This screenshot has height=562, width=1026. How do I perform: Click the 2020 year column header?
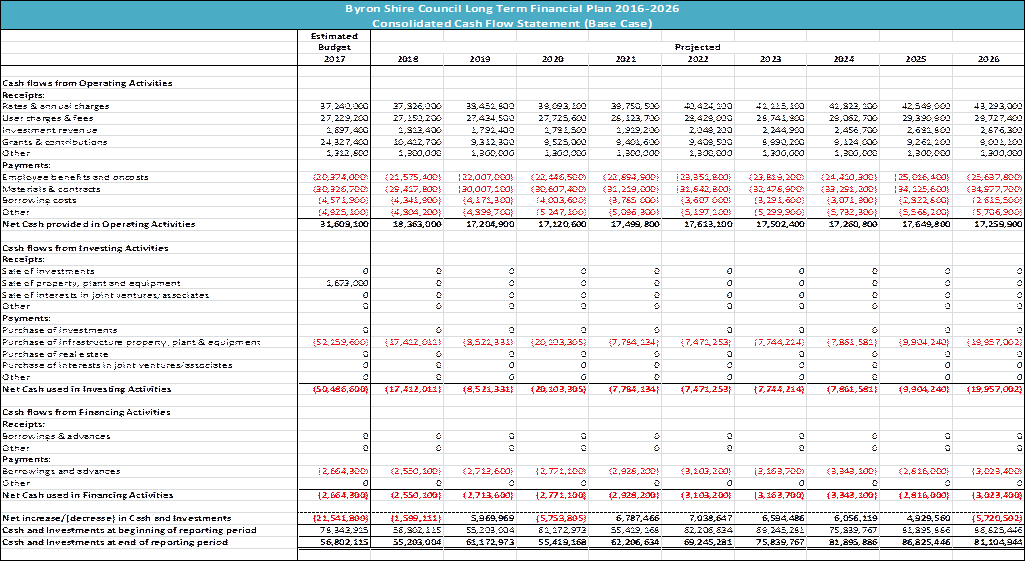[x=553, y=58]
